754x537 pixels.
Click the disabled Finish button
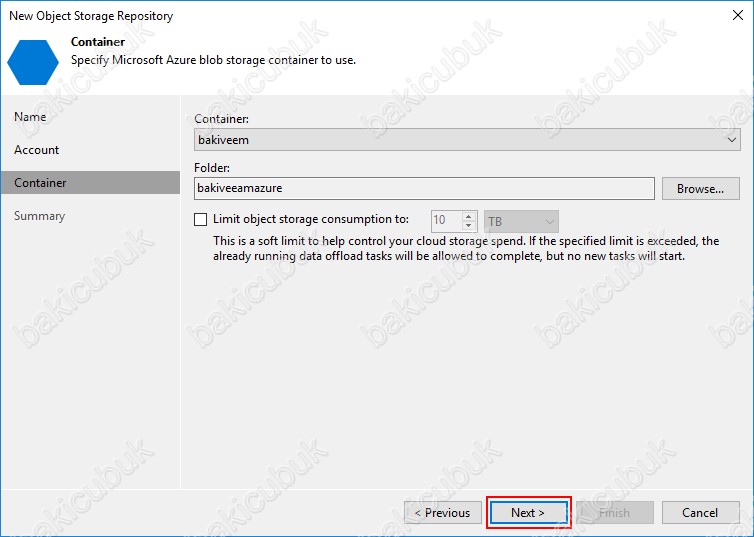coord(615,512)
